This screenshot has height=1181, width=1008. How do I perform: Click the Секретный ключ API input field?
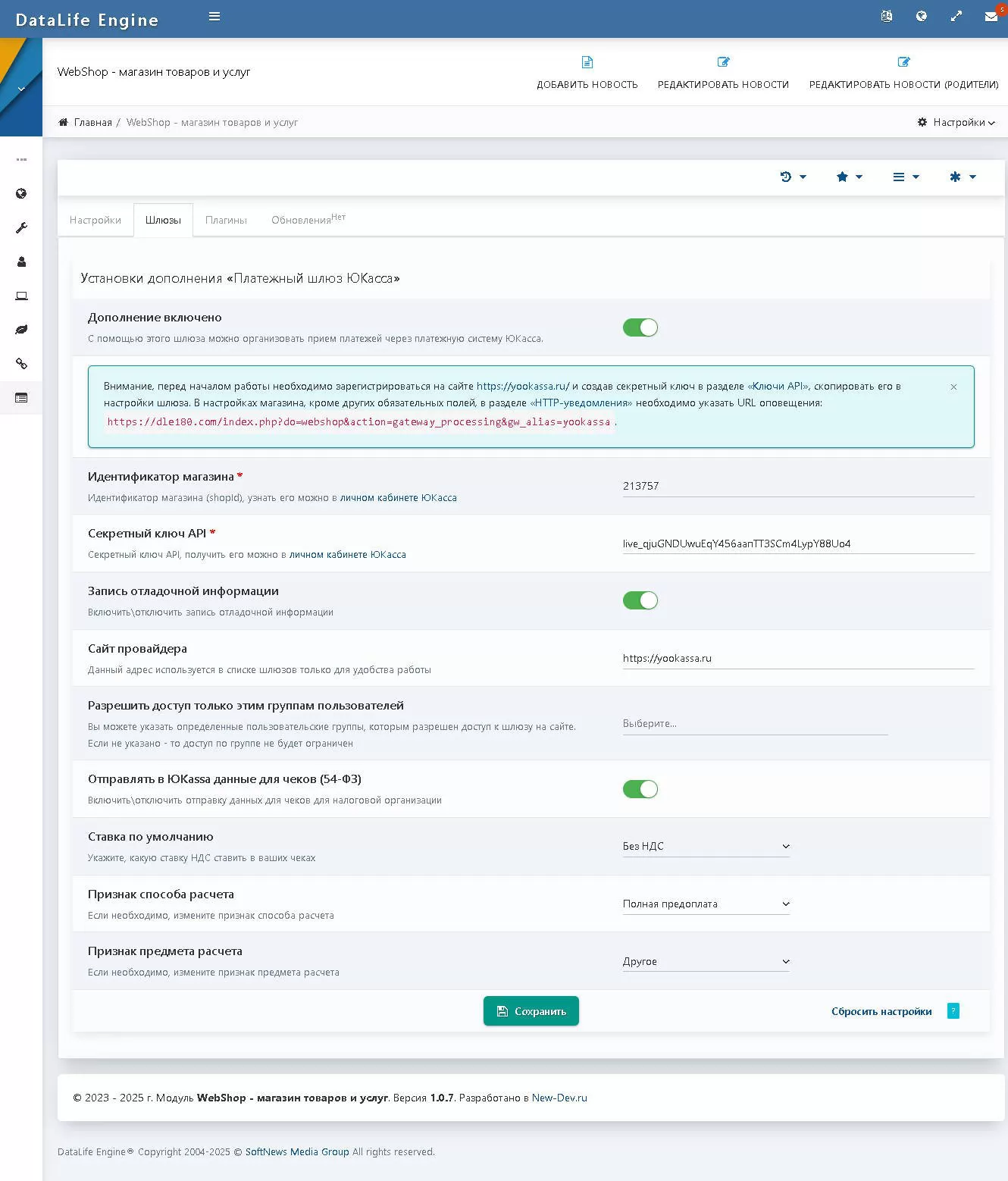click(x=798, y=544)
